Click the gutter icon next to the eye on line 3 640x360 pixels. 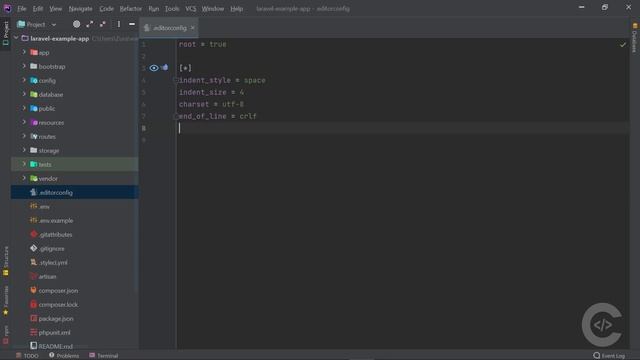coord(165,67)
